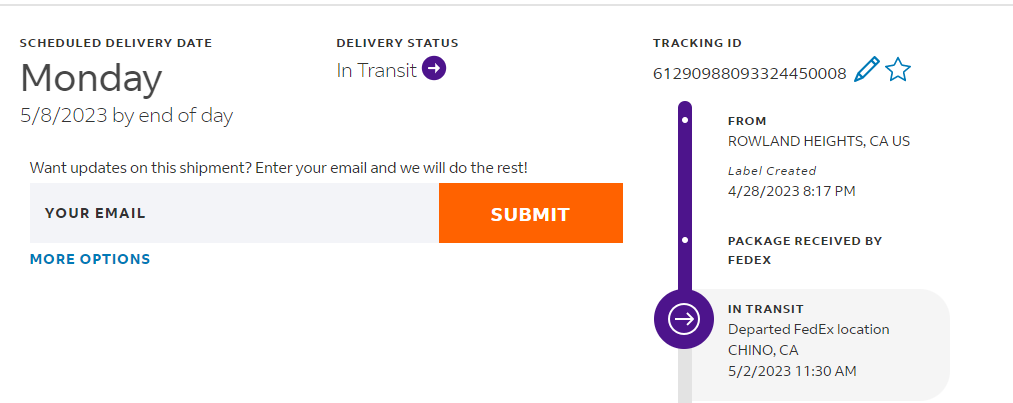Click the In Transit delivery status text
Screen dimensions: 1013x403
click(x=376, y=70)
